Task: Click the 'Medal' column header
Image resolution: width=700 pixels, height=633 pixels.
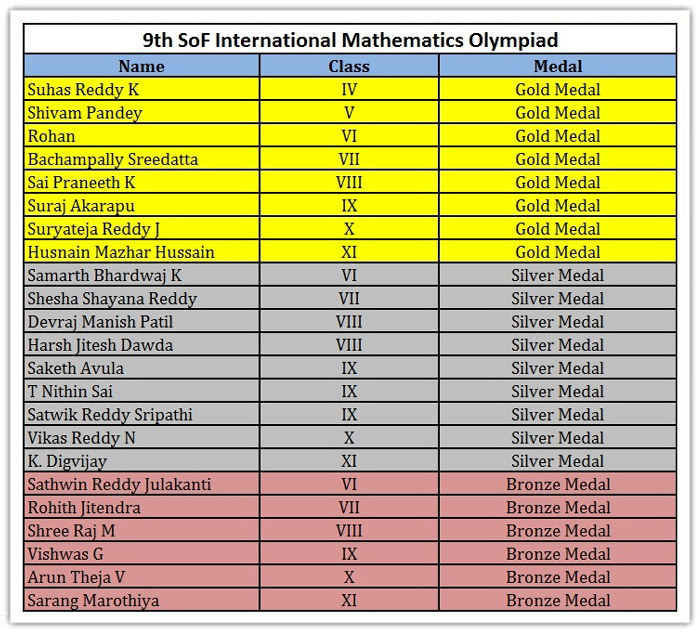Action: pyautogui.click(x=557, y=66)
